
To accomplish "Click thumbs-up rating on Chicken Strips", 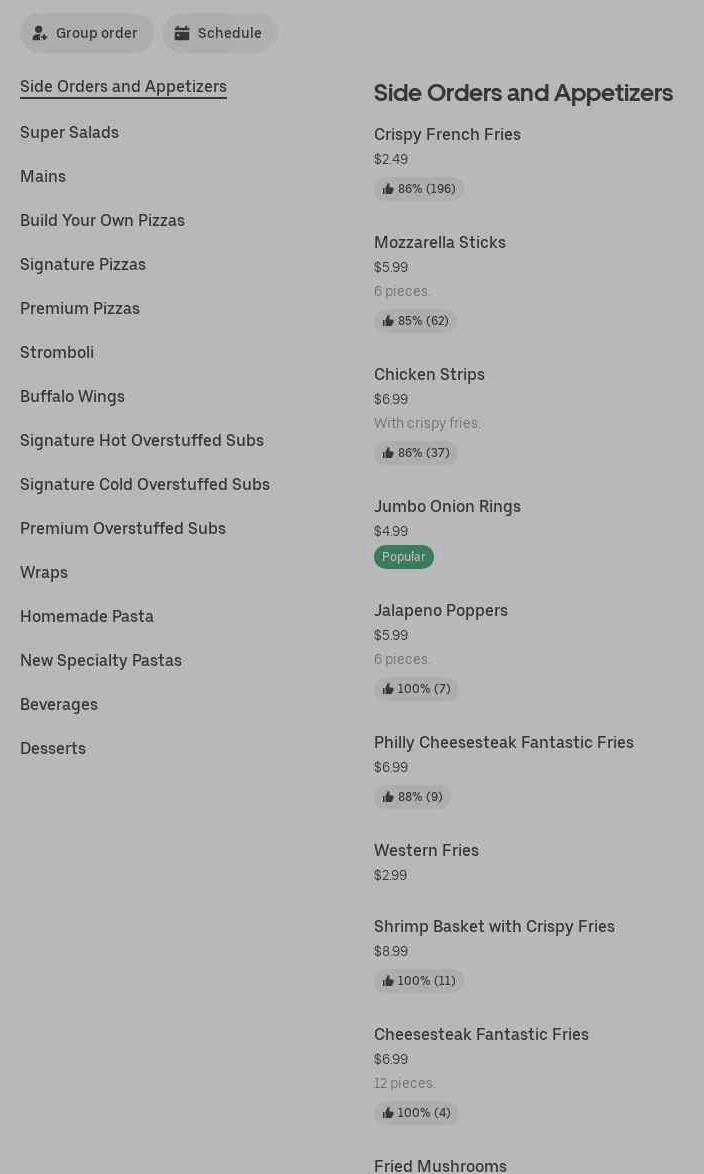I will pyautogui.click(x=415, y=453).
